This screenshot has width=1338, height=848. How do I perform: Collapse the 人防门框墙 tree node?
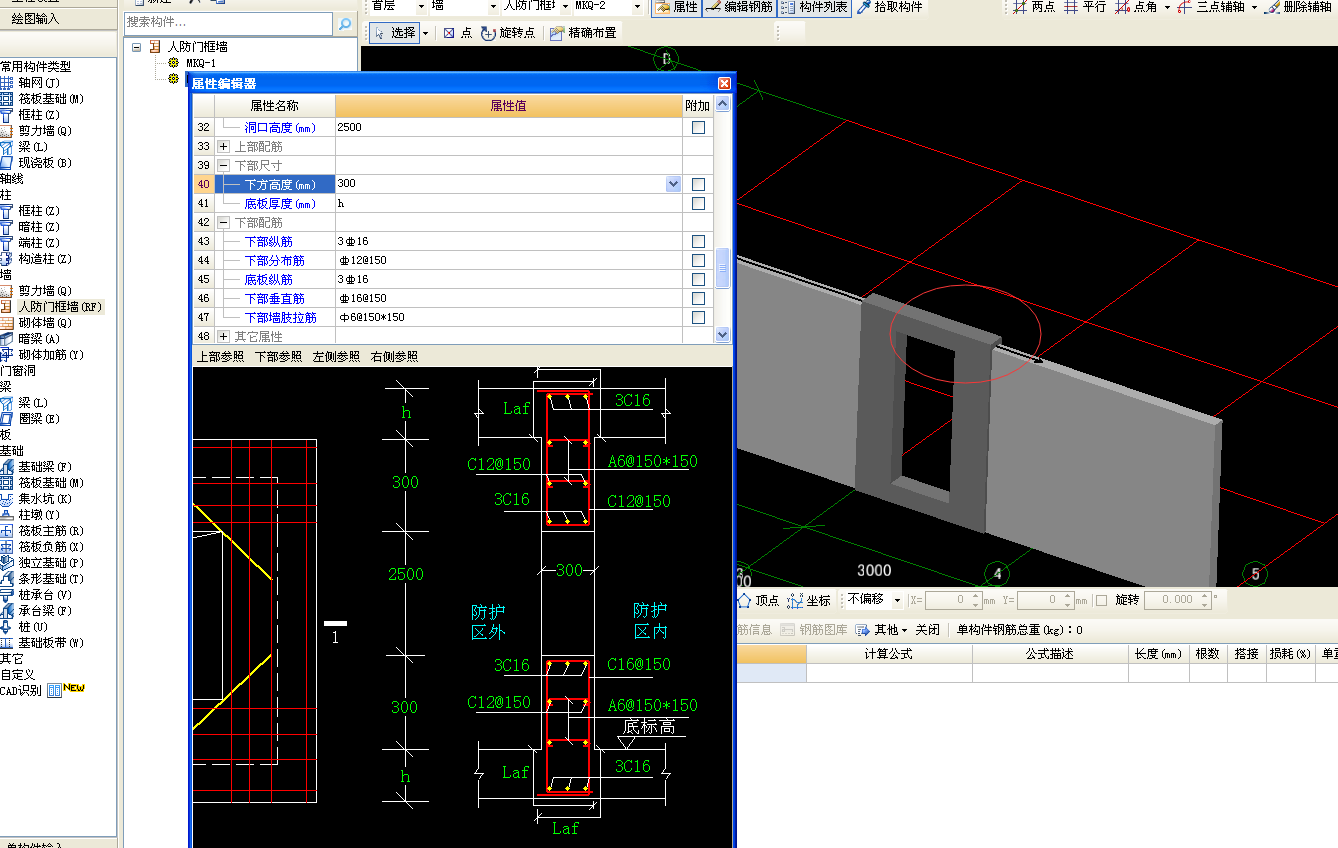[x=137, y=47]
